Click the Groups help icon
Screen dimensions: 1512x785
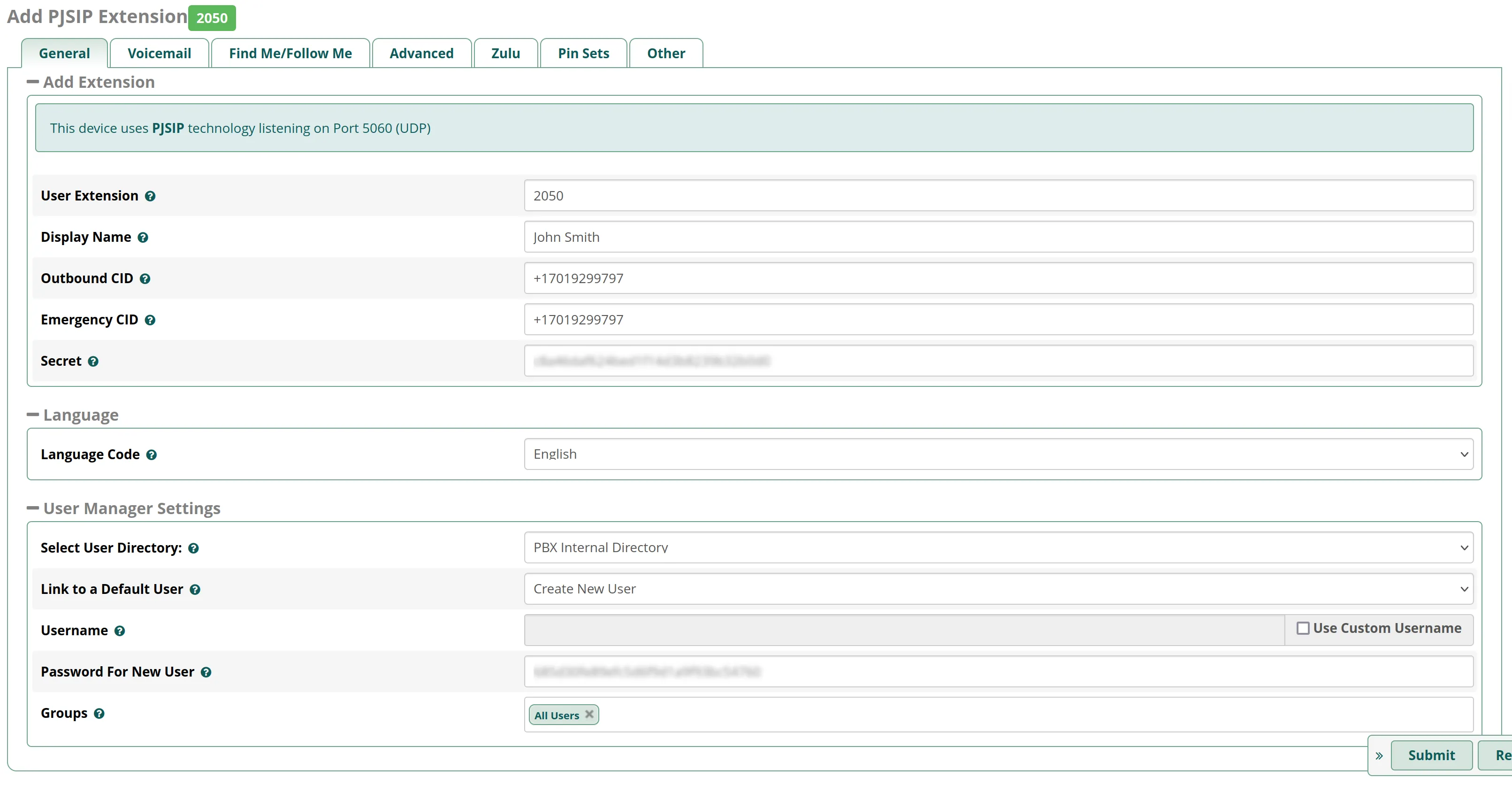[x=100, y=714]
